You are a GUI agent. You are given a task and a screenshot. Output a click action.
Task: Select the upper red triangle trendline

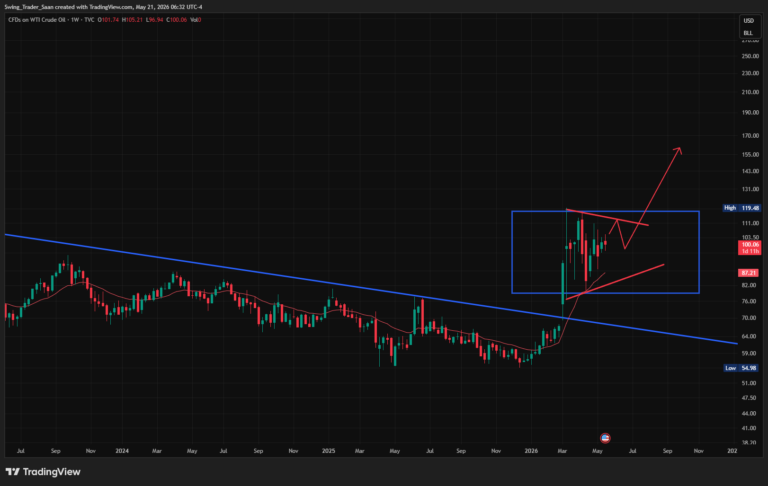607,218
